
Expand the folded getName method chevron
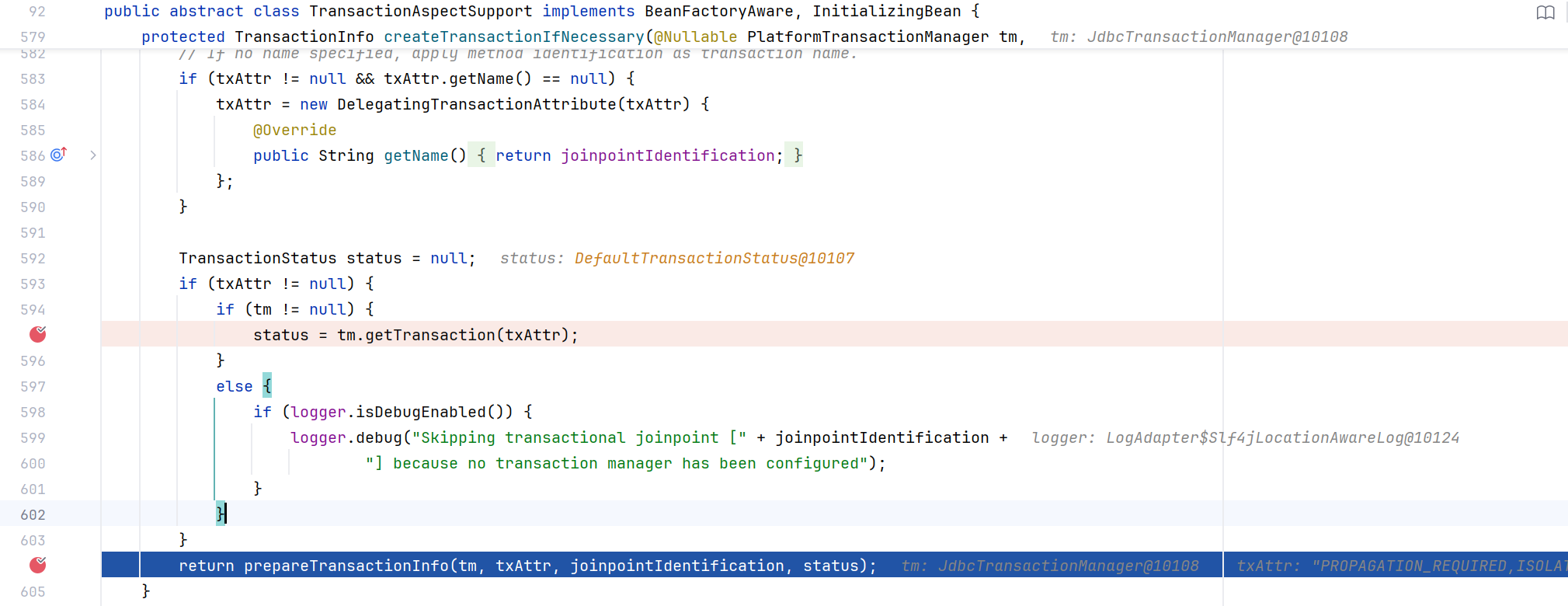93,155
